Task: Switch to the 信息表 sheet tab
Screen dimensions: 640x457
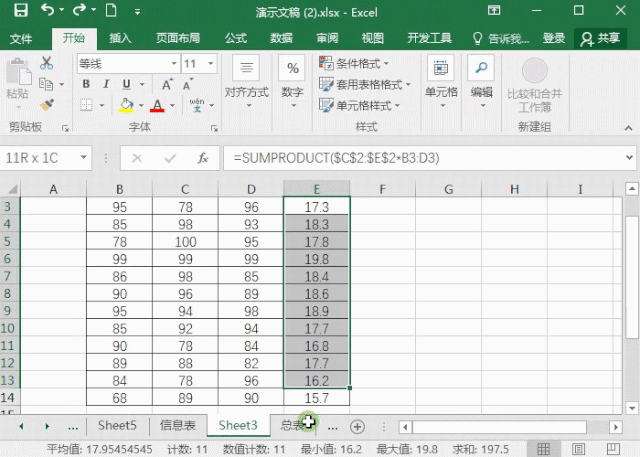Action: coord(178,425)
